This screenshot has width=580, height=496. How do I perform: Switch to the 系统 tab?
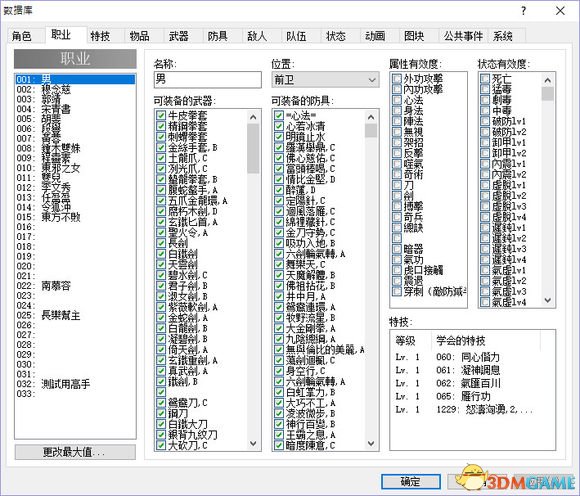click(x=503, y=36)
